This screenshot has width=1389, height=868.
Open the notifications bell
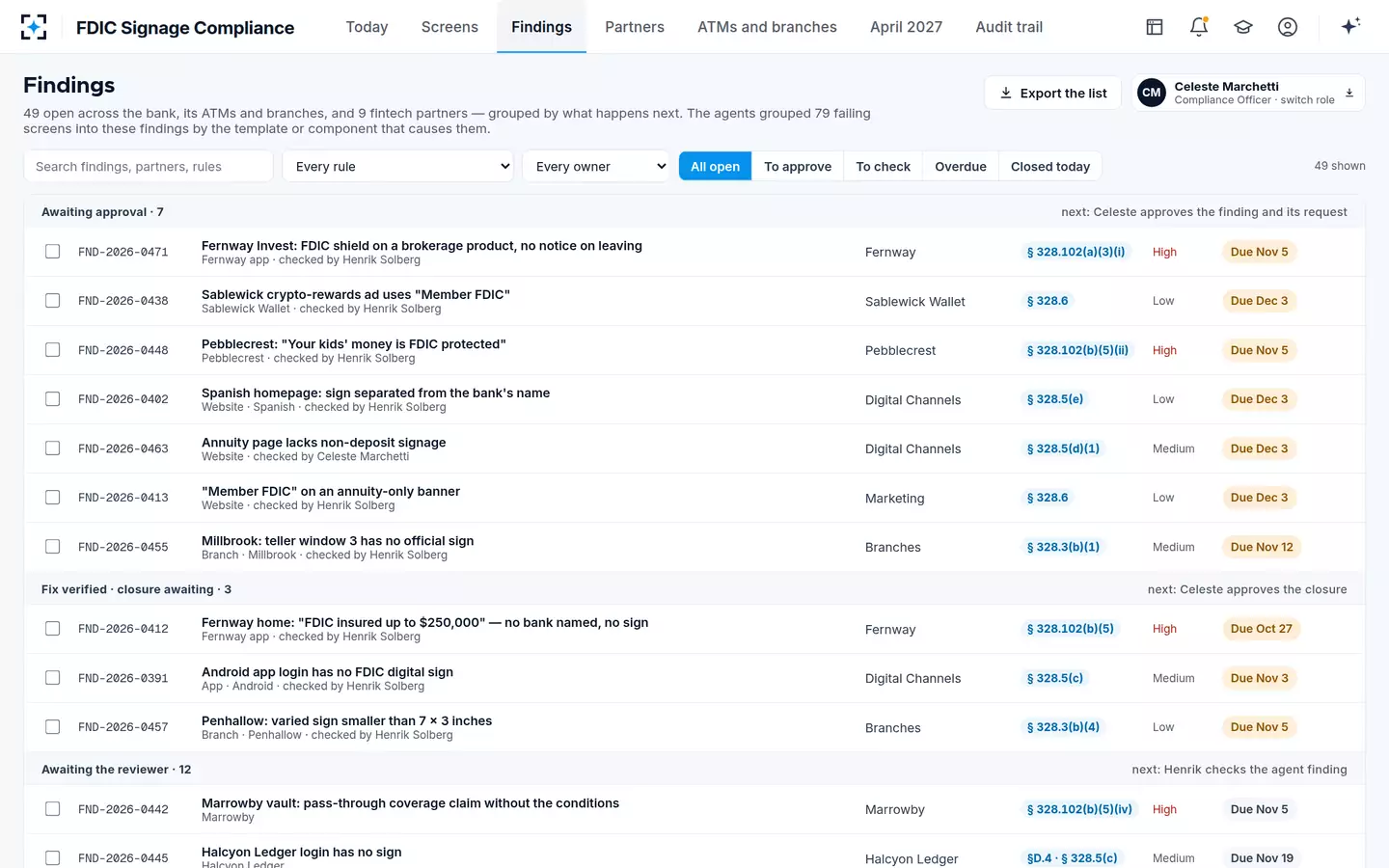[x=1199, y=27]
